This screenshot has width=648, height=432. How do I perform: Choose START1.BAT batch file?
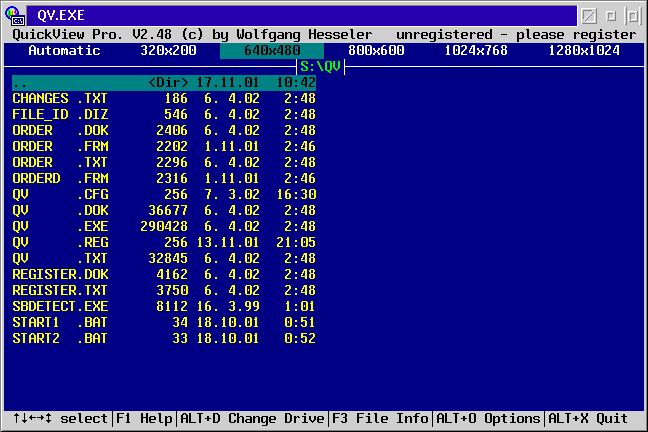[x=164, y=322]
